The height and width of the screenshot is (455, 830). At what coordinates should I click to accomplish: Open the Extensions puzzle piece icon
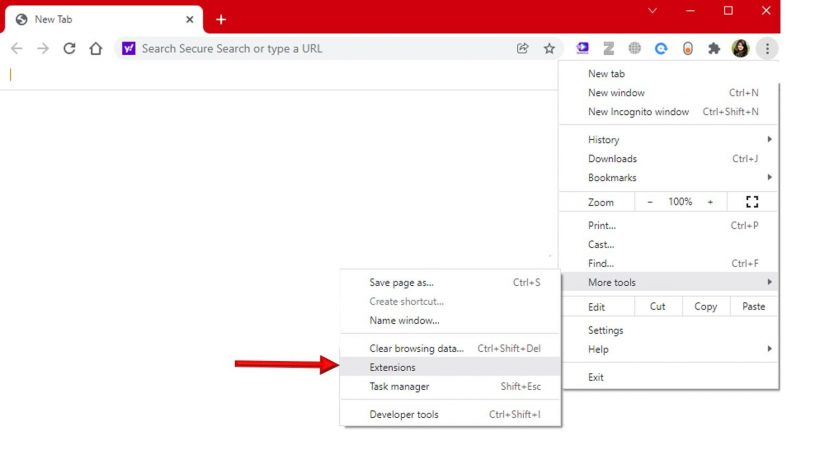tap(714, 49)
